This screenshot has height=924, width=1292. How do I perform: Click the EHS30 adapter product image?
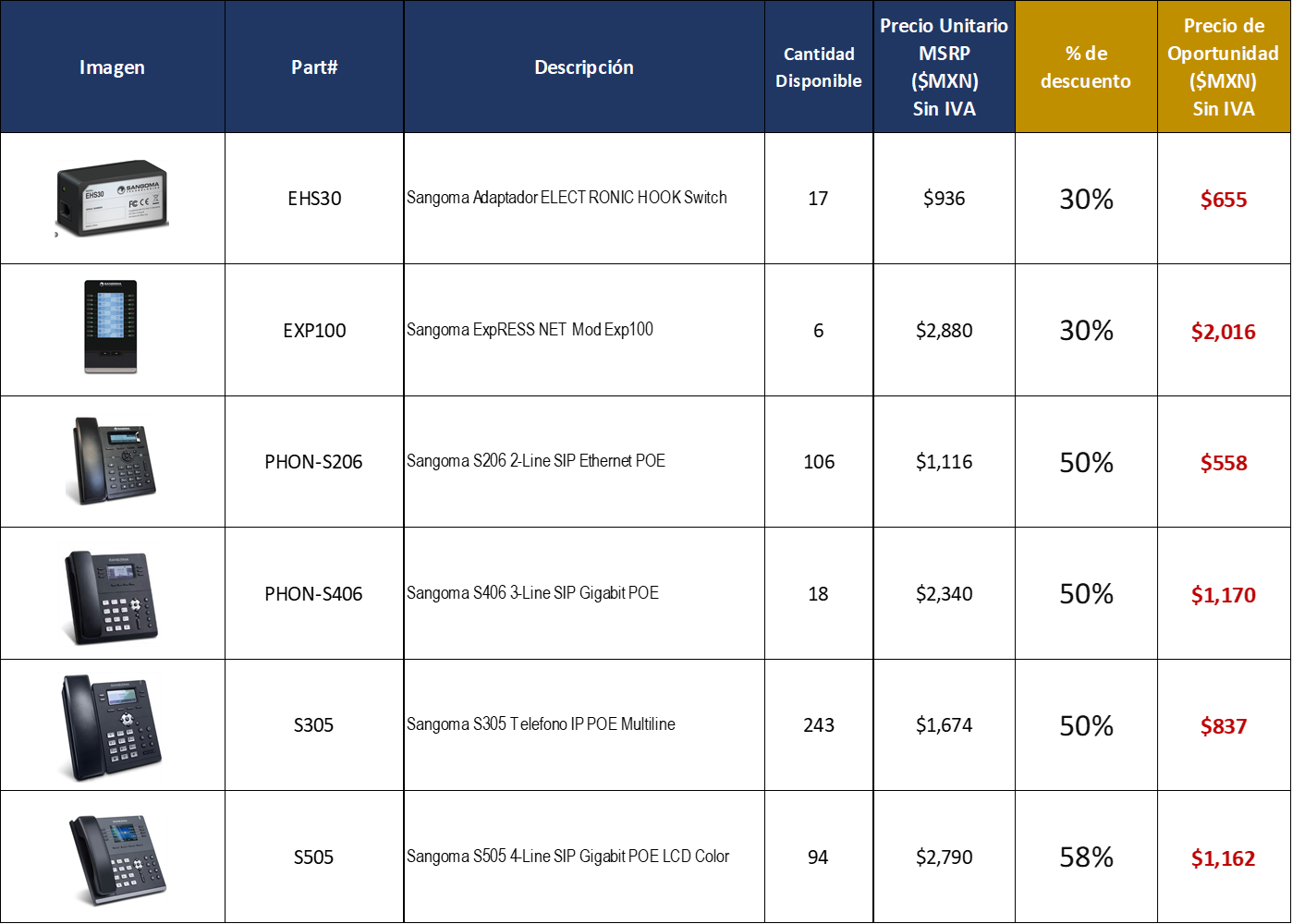point(112,199)
